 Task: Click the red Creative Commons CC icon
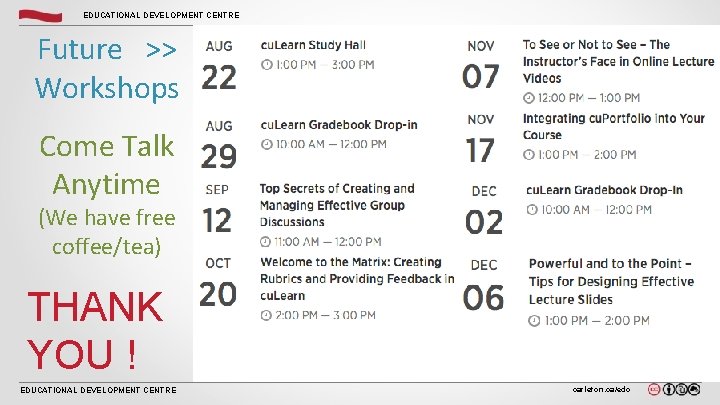(x=654, y=390)
